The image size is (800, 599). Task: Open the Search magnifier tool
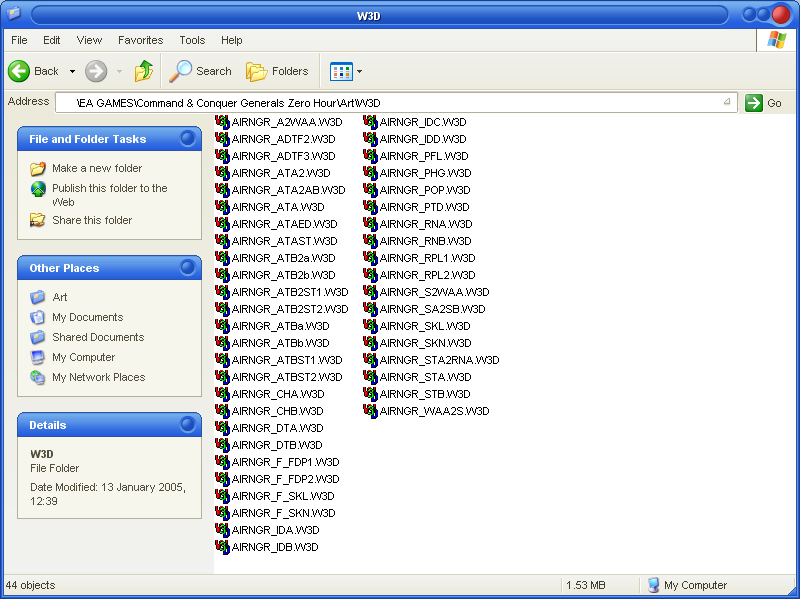pos(181,71)
